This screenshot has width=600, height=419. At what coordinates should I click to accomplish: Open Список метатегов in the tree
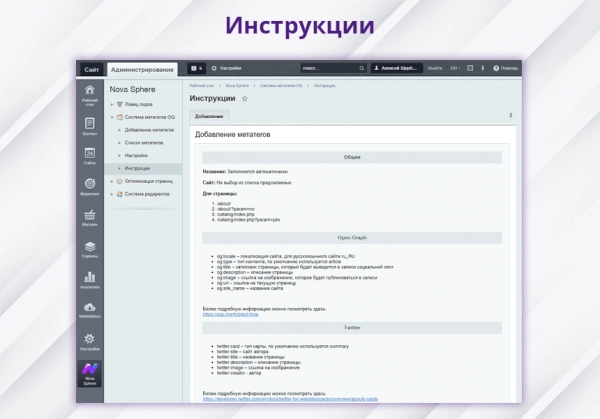click(144, 143)
